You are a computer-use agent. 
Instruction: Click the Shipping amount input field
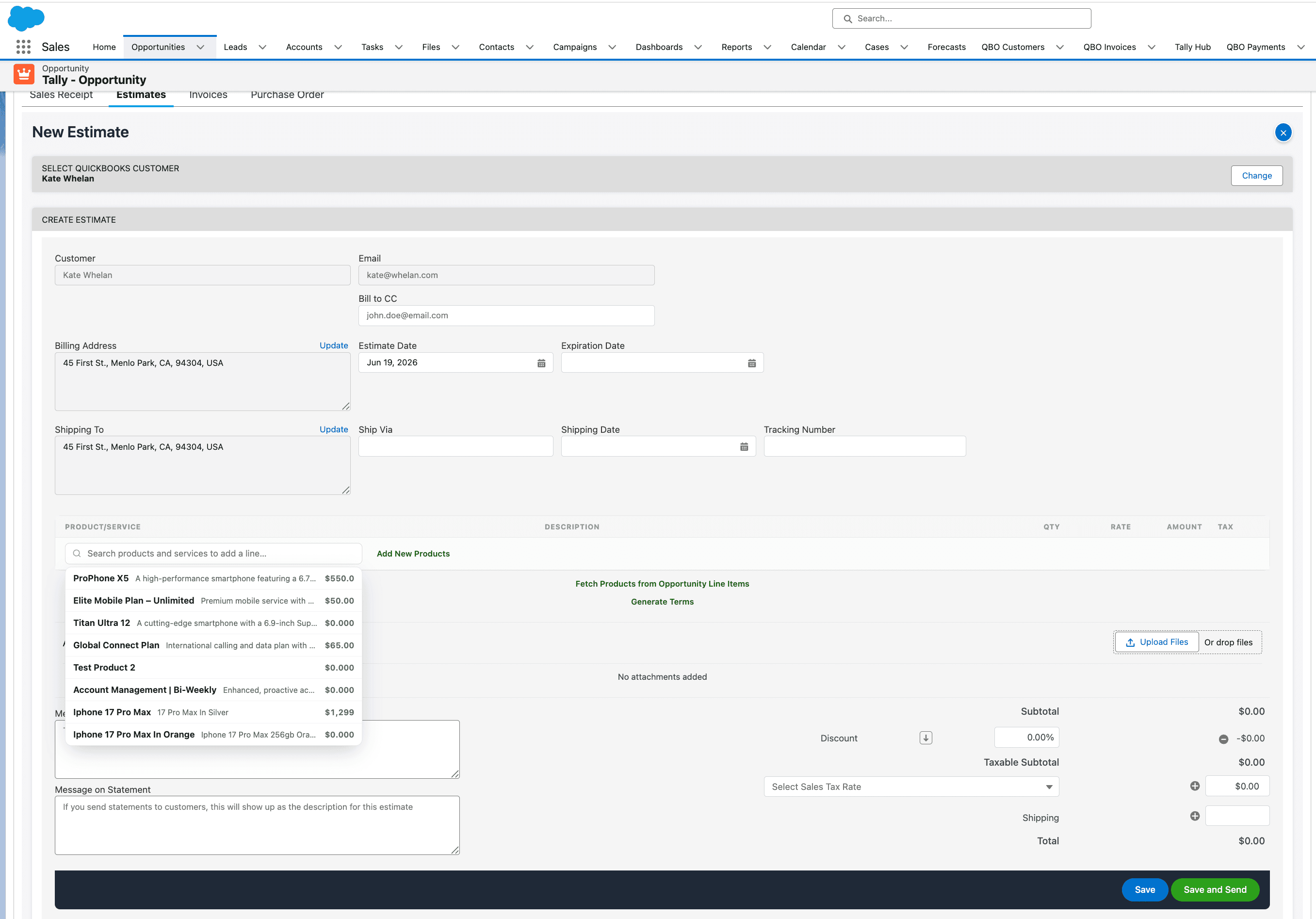pos(1237,816)
